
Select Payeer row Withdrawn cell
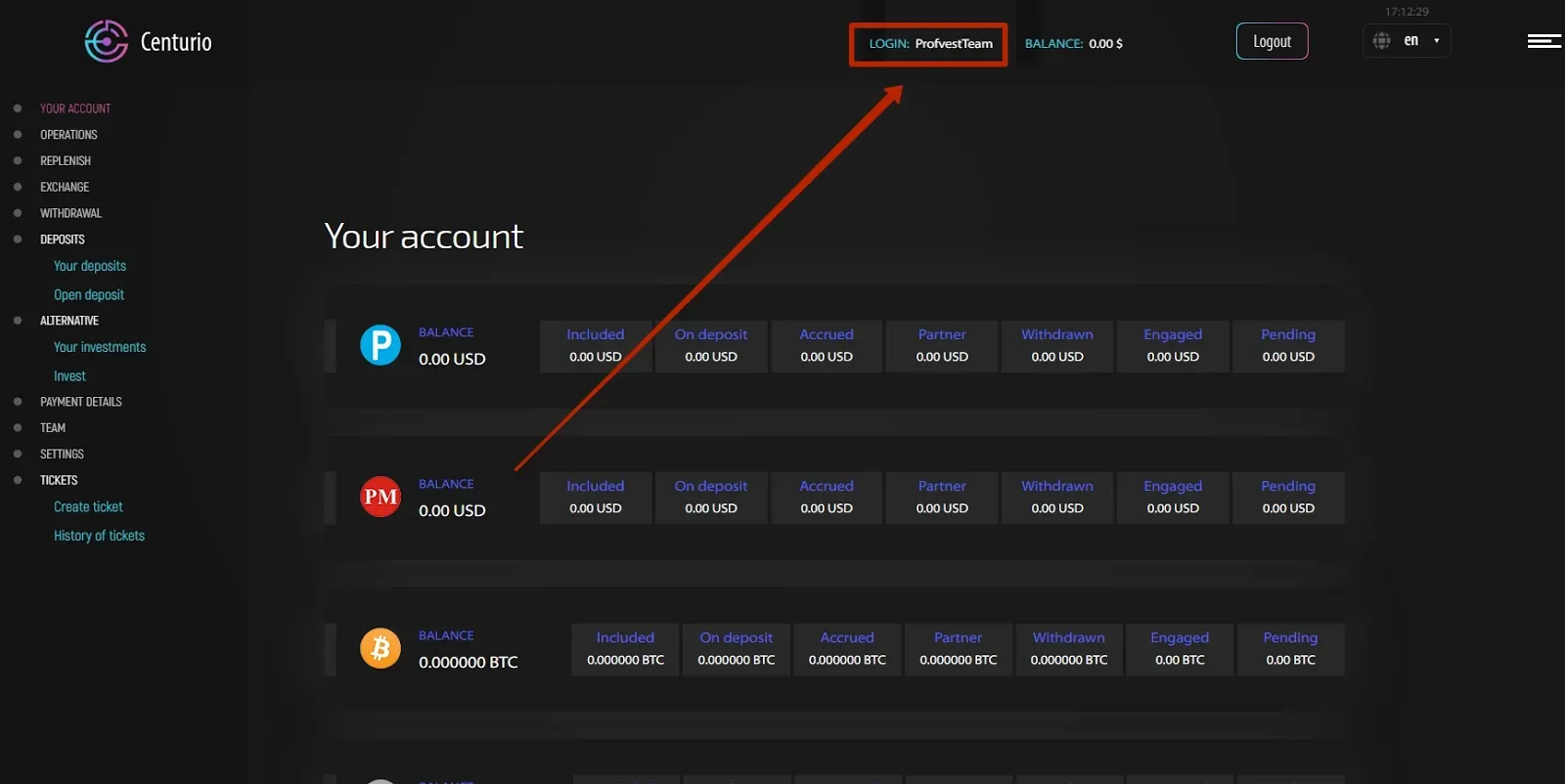pos(1057,346)
